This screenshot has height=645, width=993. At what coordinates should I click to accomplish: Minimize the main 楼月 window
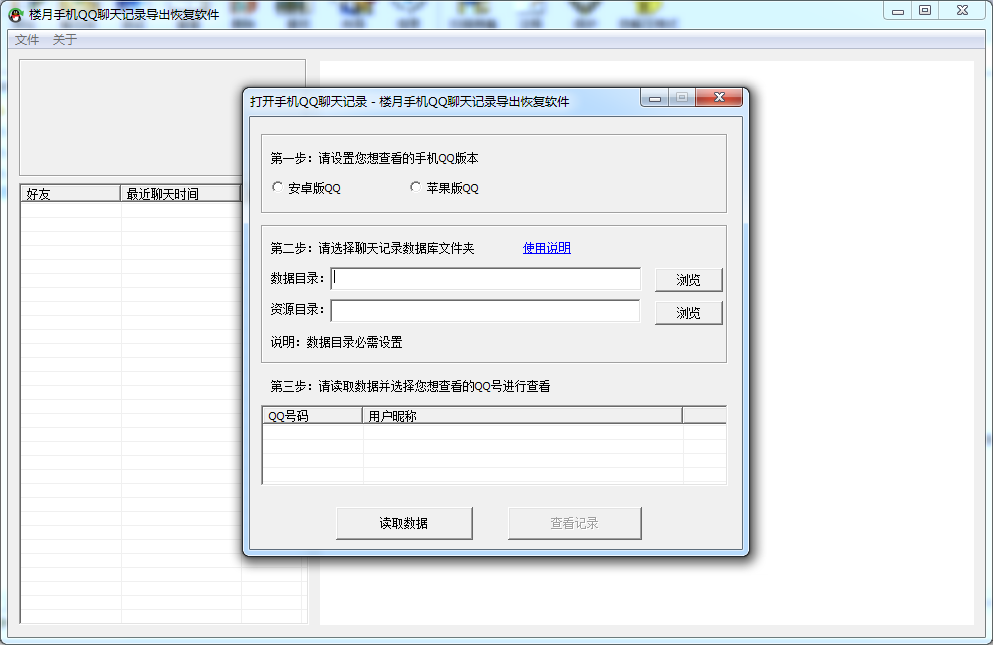(x=897, y=11)
